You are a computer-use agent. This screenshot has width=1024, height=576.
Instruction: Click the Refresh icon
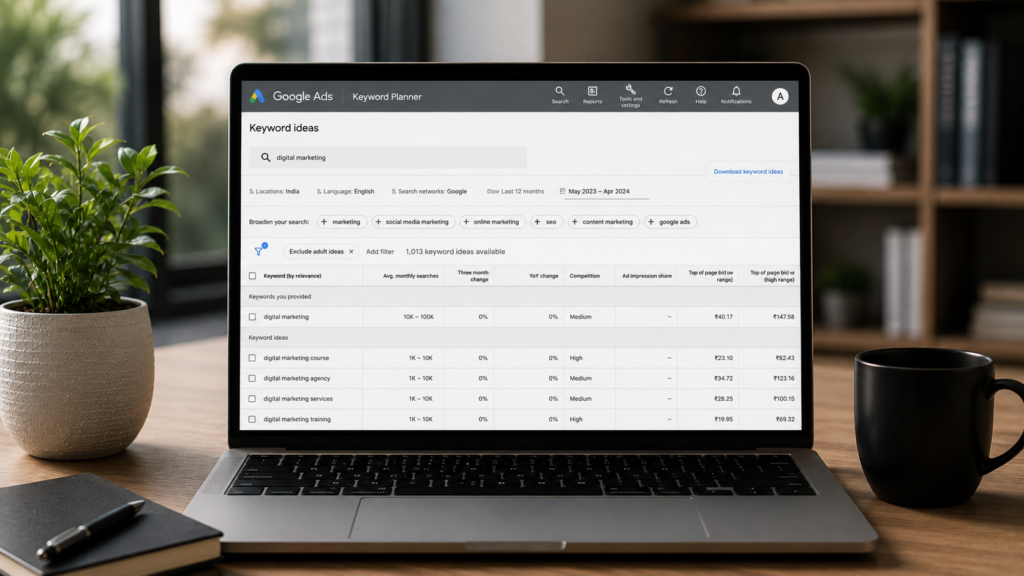tap(667, 95)
